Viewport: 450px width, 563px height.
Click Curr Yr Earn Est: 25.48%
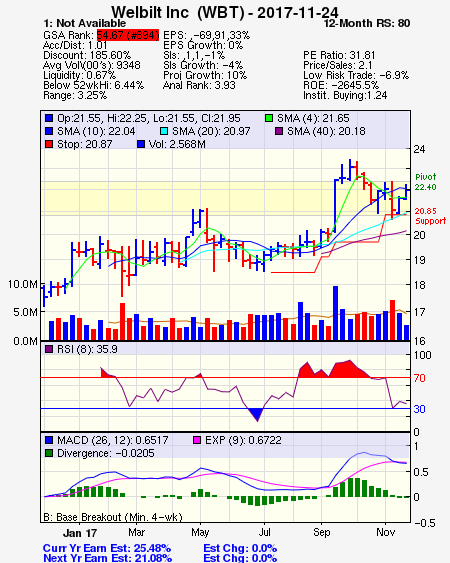click(x=107, y=548)
